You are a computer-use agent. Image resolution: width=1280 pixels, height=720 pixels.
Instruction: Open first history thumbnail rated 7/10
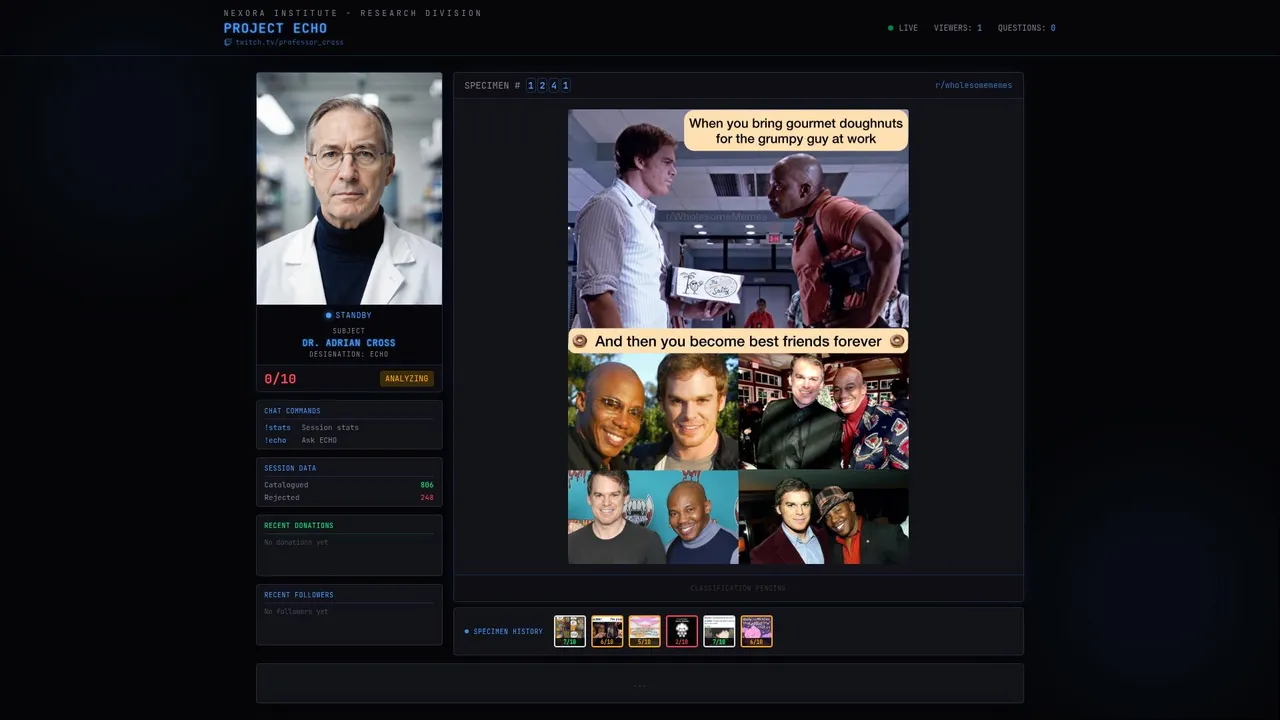570,631
